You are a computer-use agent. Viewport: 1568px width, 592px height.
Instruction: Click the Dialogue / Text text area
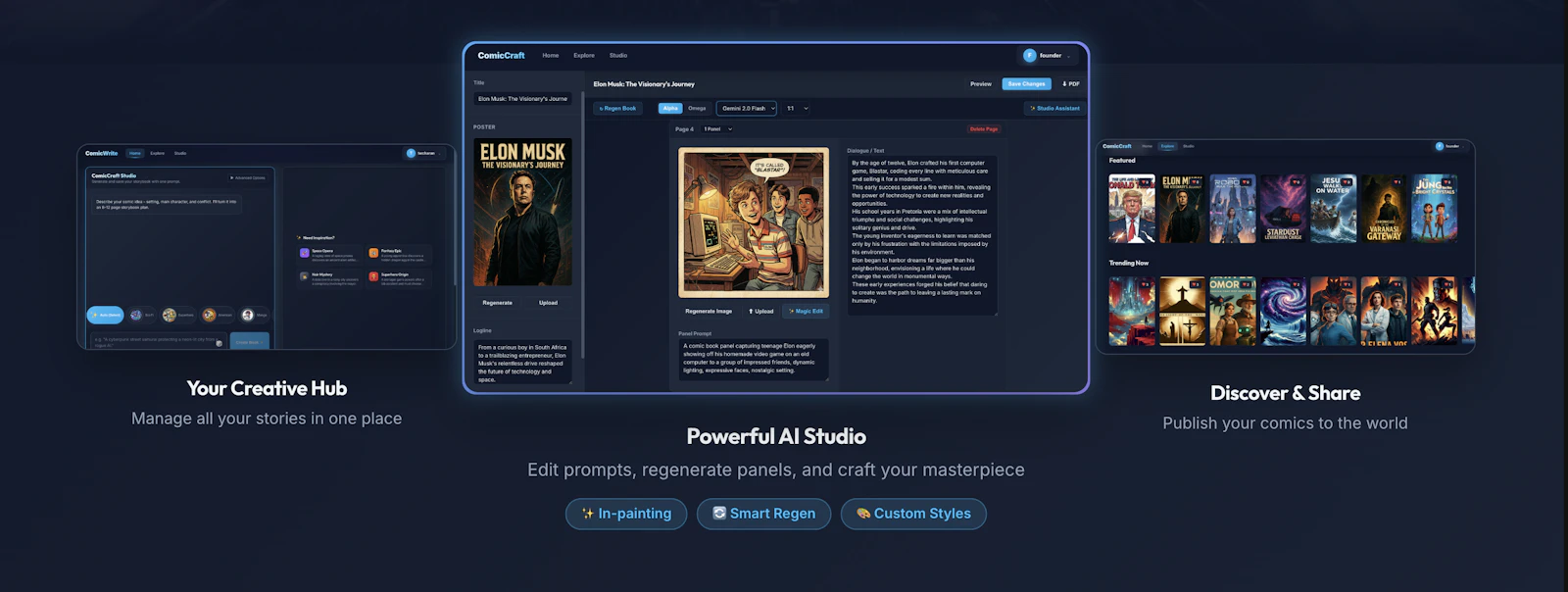click(922, 234)
